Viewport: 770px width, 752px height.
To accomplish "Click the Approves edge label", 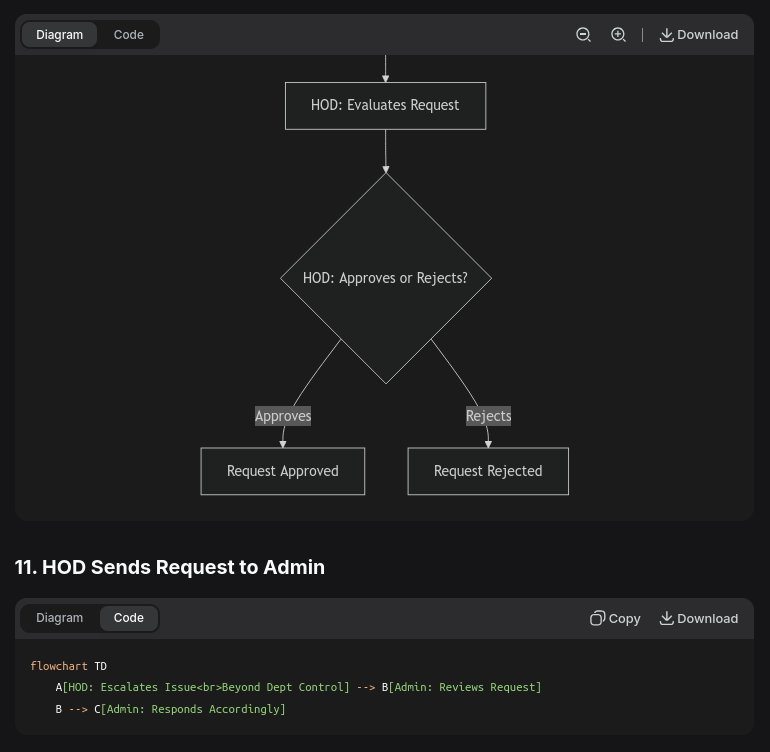I will 283,416.
